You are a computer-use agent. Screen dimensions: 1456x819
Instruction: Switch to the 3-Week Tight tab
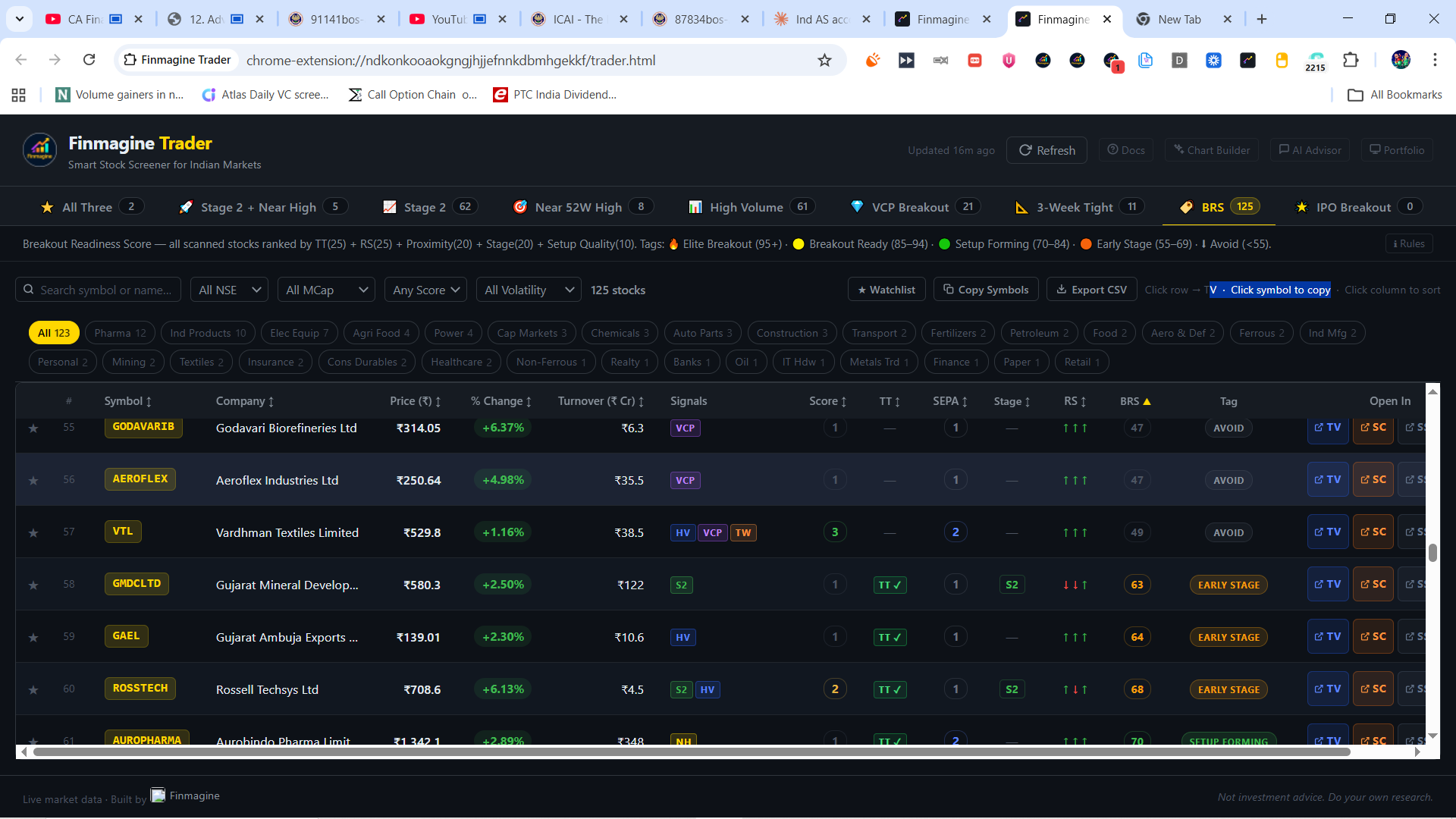pos(1080,207)
